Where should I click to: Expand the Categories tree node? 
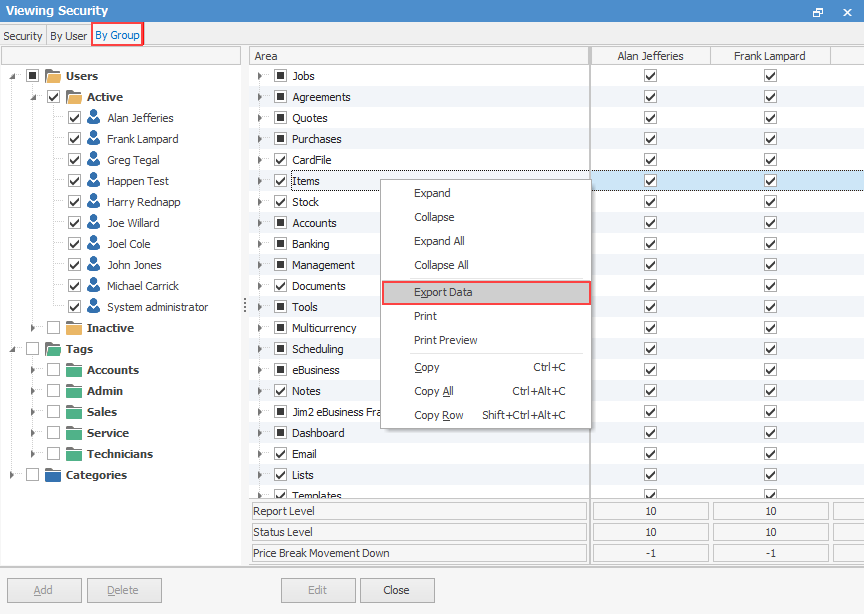13,475
